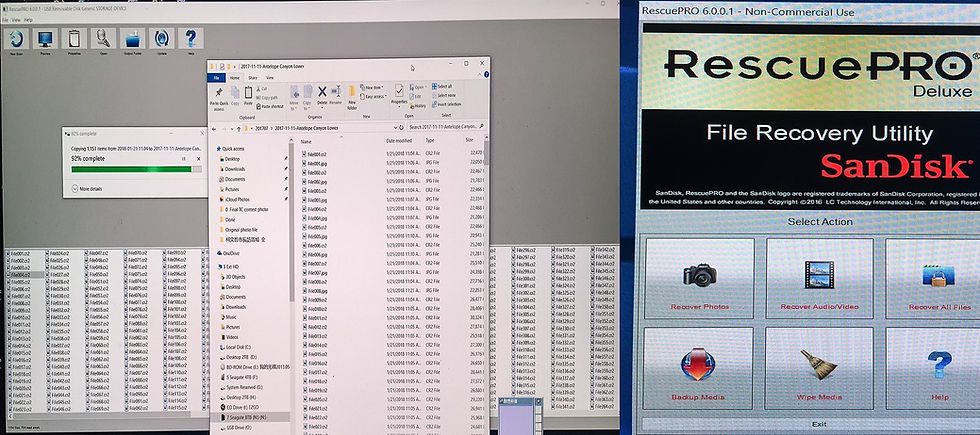Select Quick access in navigation pane
Viewport: 980px width, 435px height.
pyautogui.click(x=230, y=149)
